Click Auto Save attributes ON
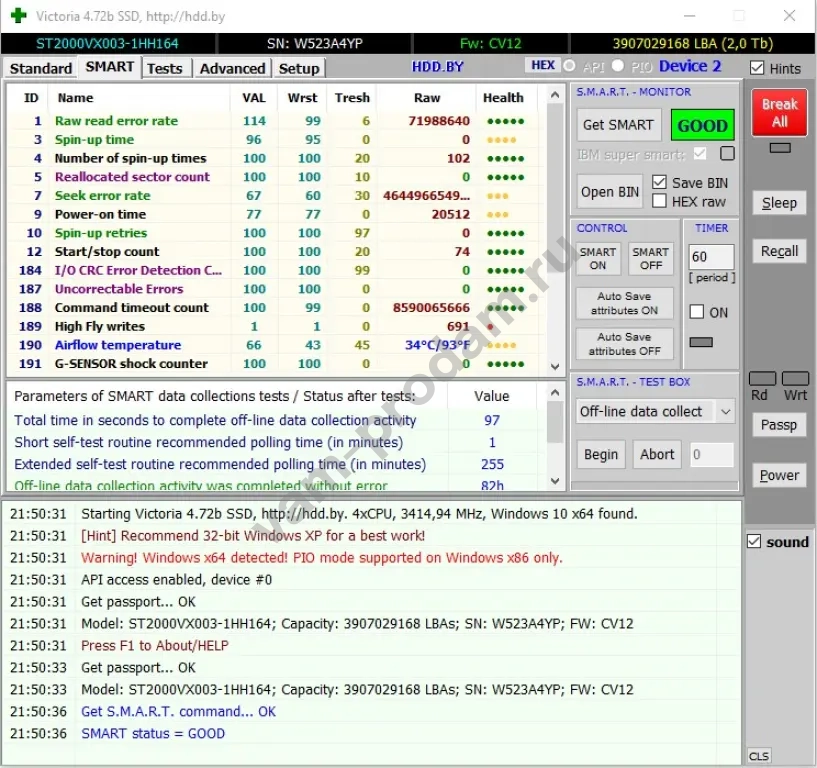Viewport: 817px width, 768px height. pyautogui.click(x=624, y=303)
